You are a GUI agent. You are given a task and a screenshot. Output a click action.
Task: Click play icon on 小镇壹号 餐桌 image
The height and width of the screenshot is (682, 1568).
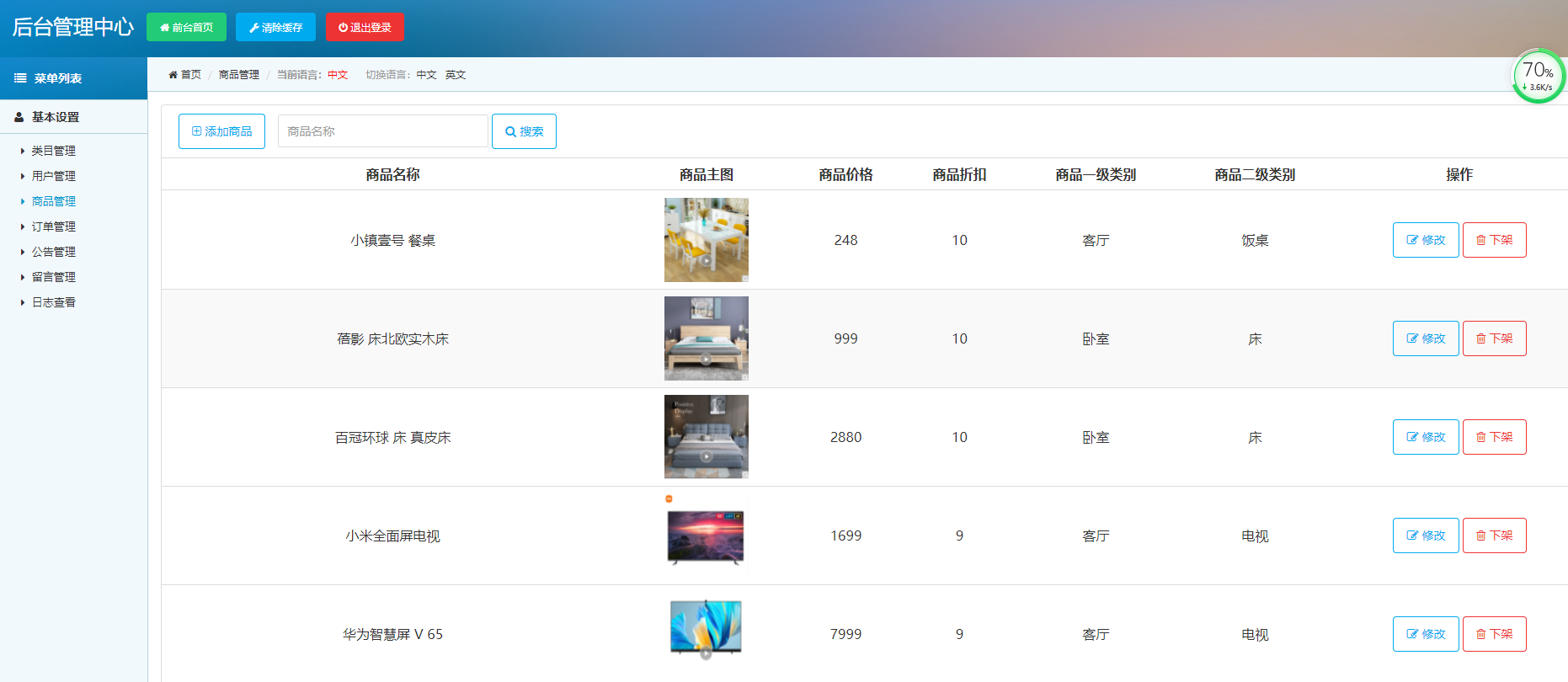[706, 260]
